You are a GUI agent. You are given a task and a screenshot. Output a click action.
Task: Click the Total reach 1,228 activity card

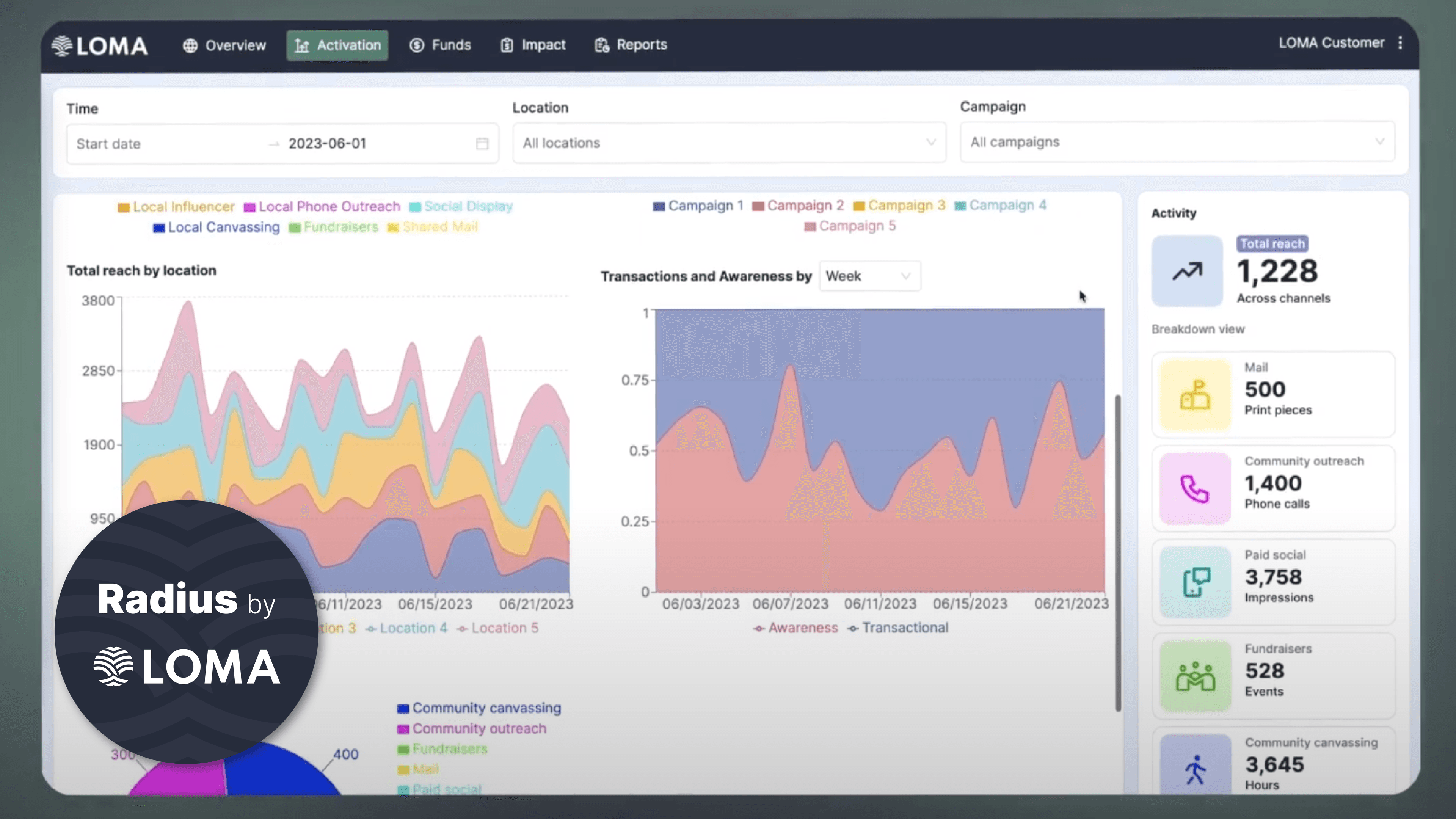click(x=1272, y=271)
